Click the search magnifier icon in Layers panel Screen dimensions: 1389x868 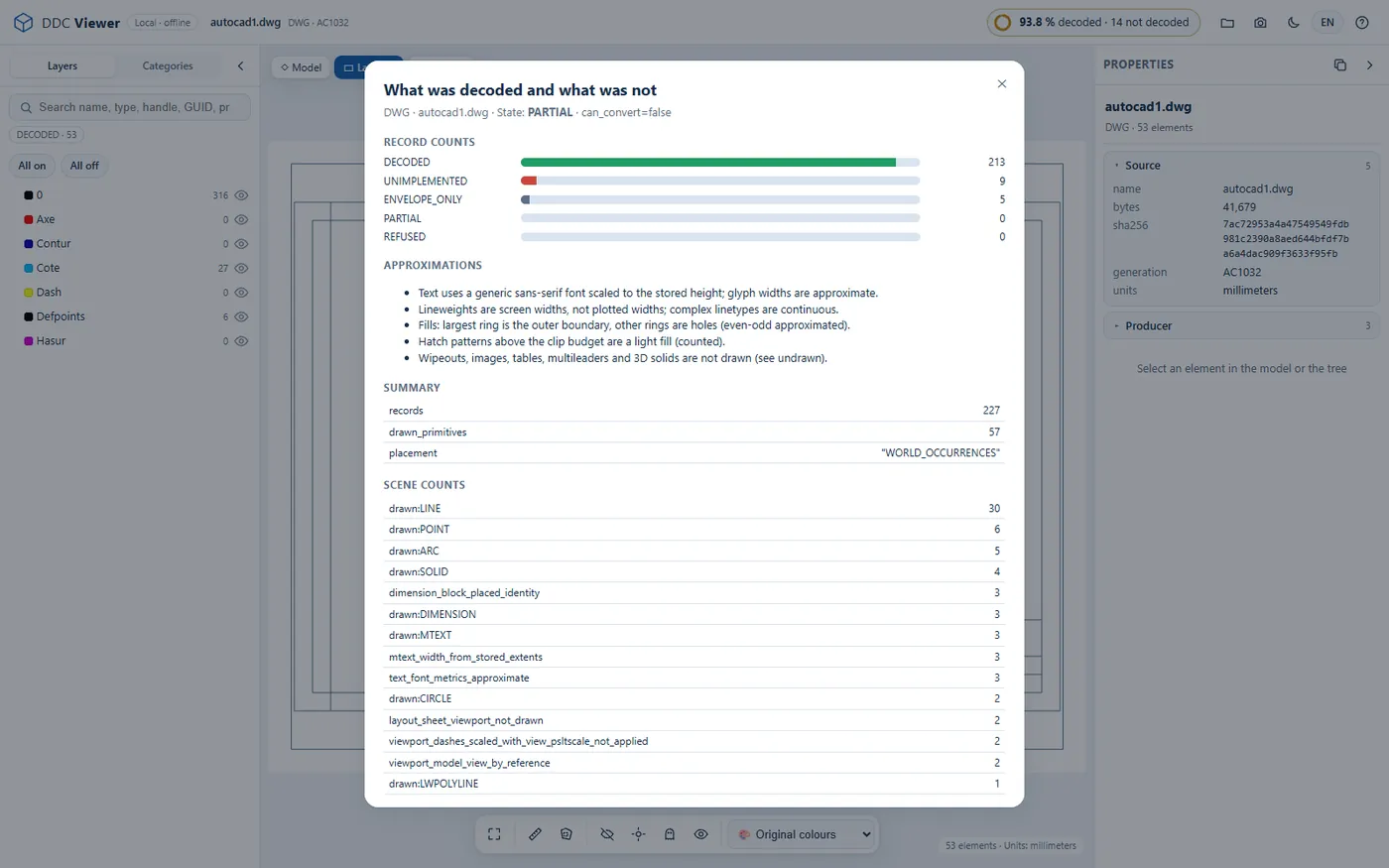[25, 107]
